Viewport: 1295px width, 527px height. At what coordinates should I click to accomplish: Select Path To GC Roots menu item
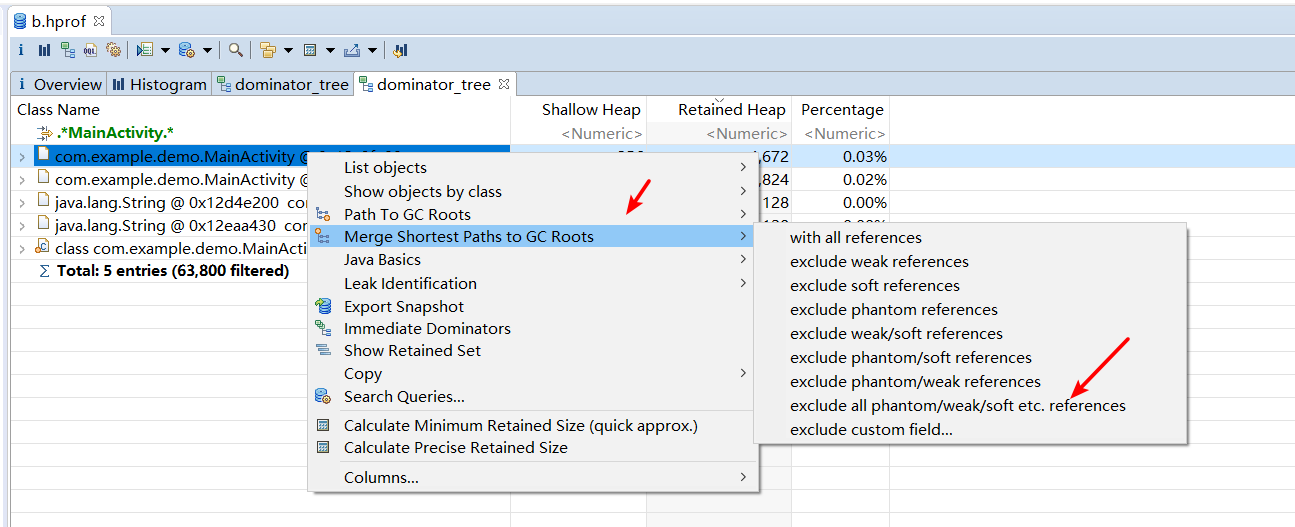tap(407, 215)
